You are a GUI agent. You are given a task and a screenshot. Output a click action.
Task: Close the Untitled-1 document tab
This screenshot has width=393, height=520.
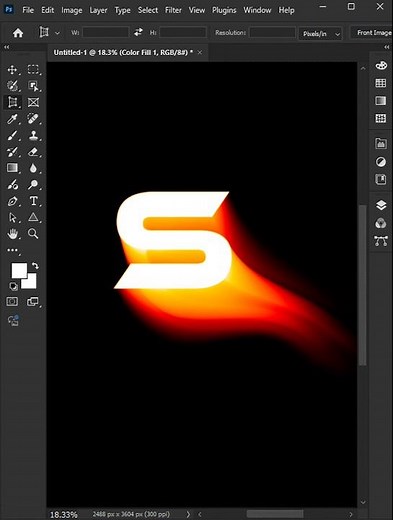coord(200,52)
